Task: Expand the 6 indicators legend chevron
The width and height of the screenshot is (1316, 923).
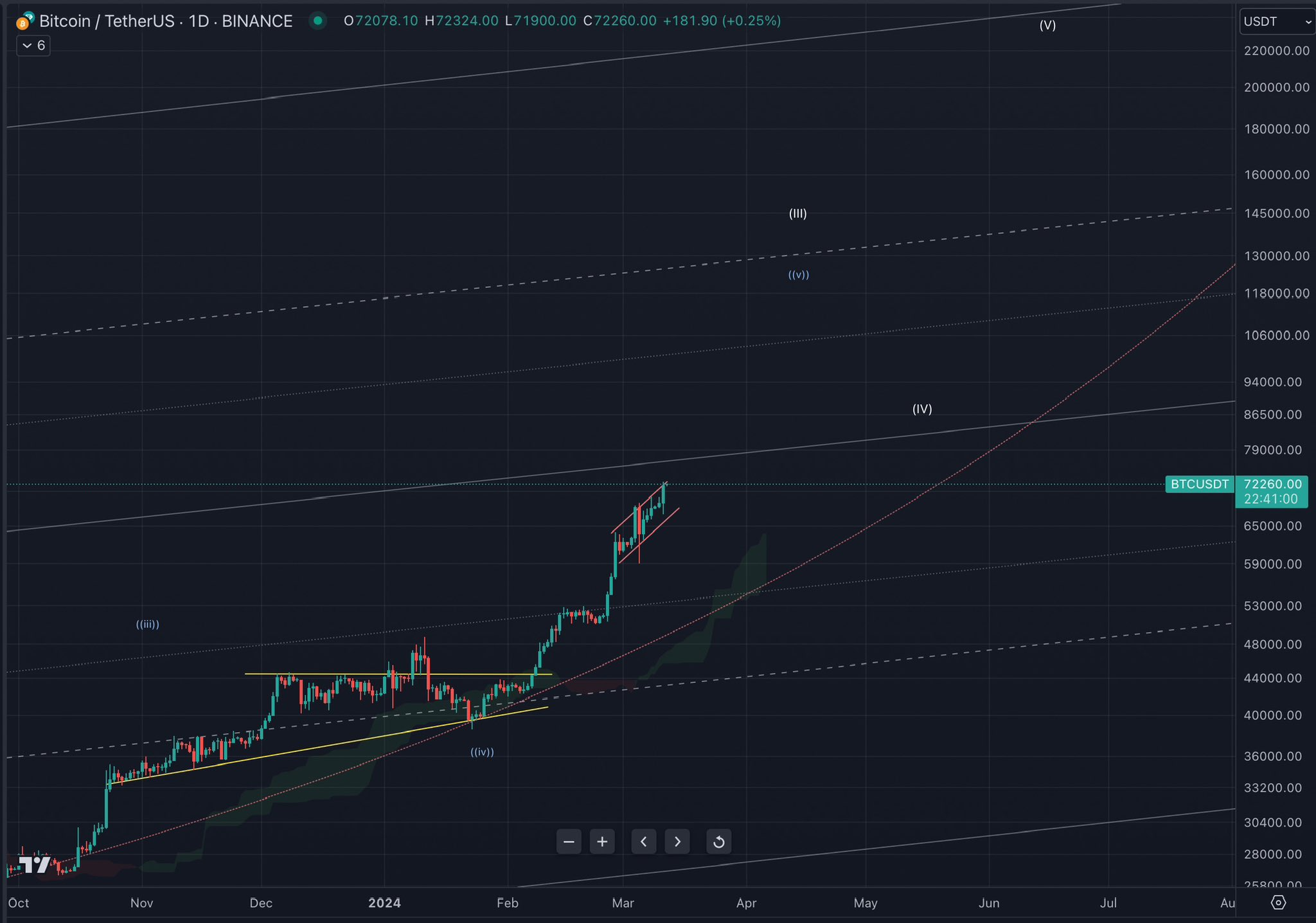Action: pyautogui.click(x=28, y=46)
